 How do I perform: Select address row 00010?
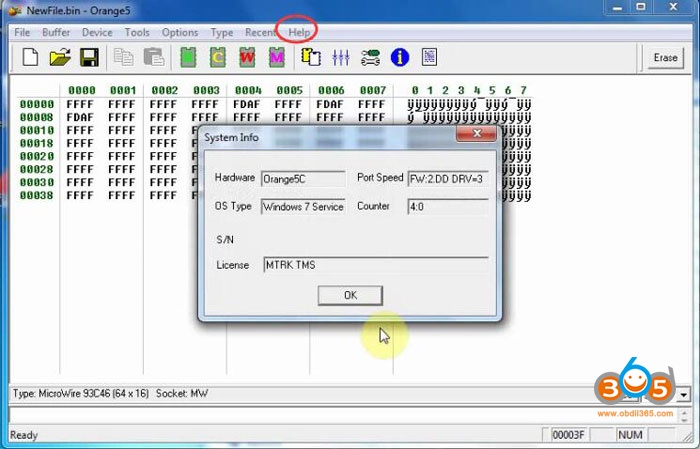coord(37,130)
